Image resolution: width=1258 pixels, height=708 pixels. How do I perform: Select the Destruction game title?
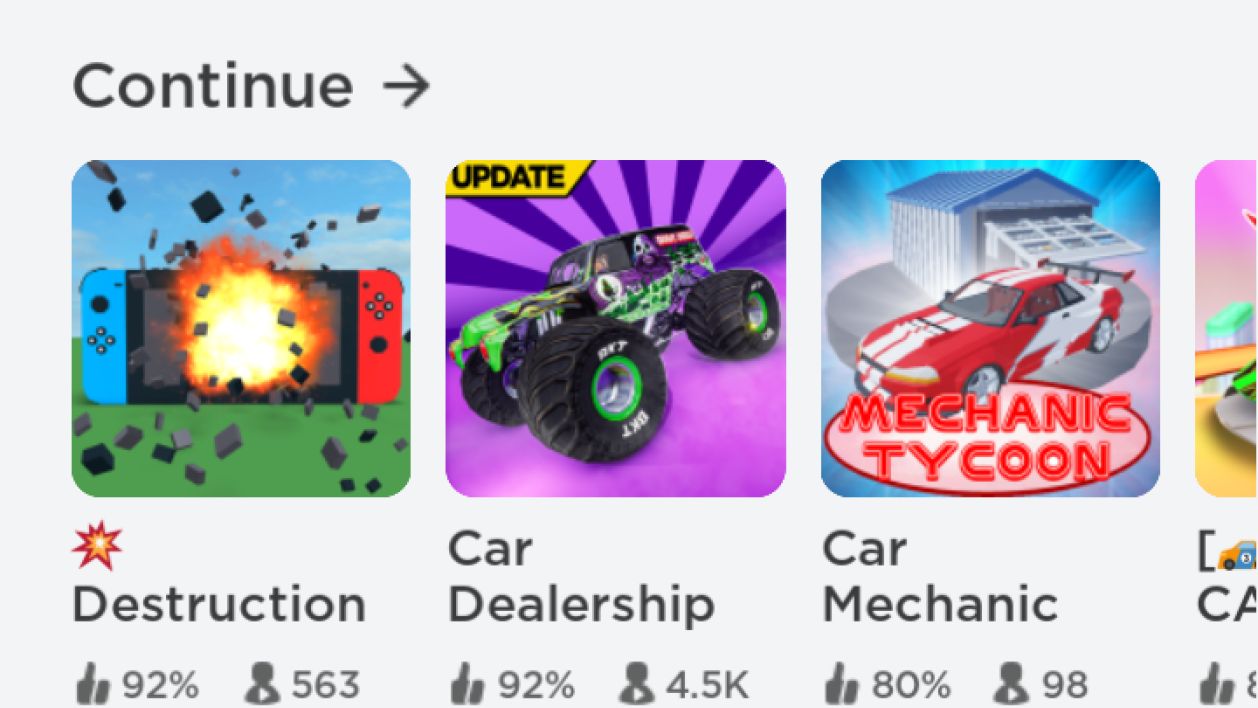pyautogui.click(x=219, y=605)
